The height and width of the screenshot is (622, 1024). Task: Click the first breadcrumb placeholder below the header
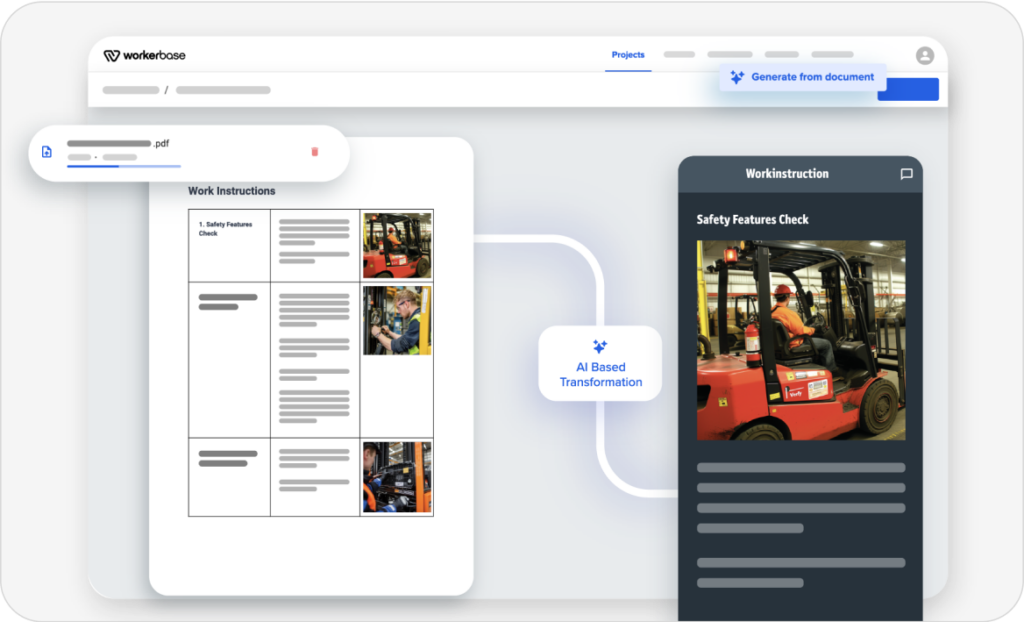[x=130, y=90]
